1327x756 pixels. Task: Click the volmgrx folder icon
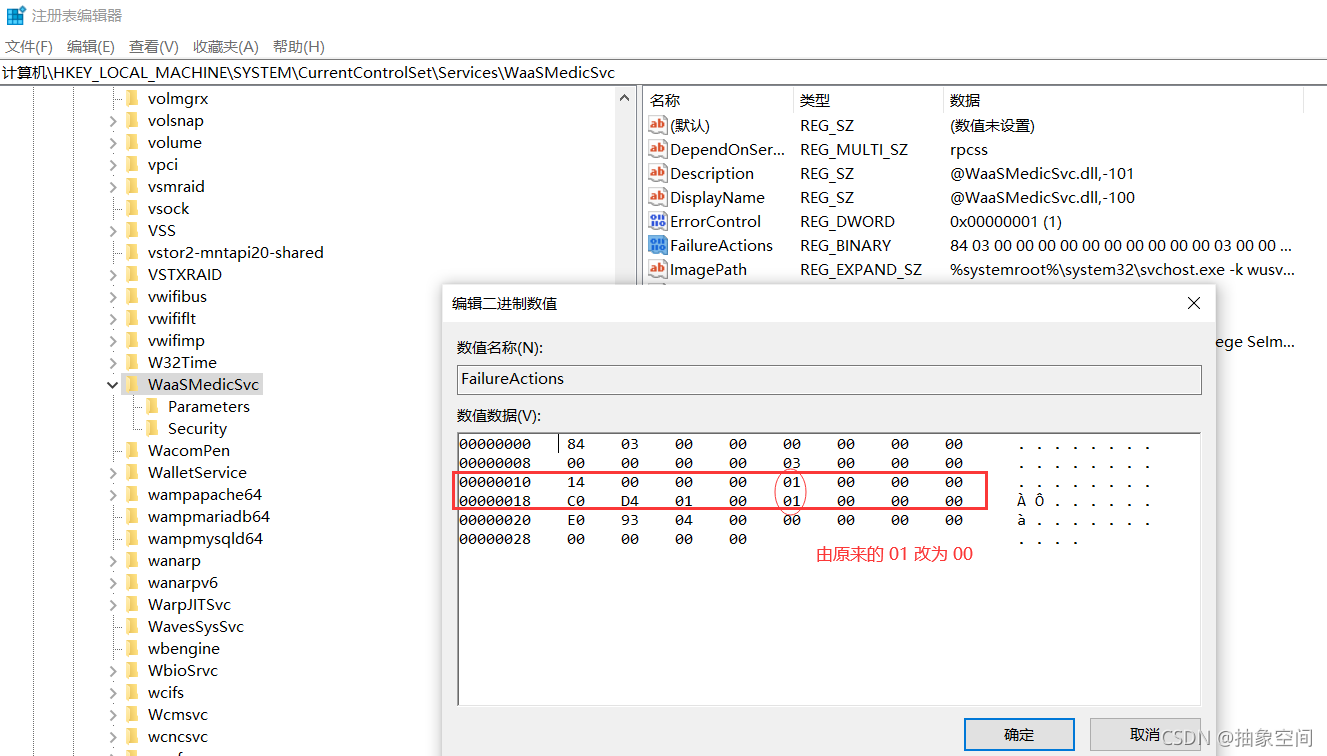(x=132, y=99)
